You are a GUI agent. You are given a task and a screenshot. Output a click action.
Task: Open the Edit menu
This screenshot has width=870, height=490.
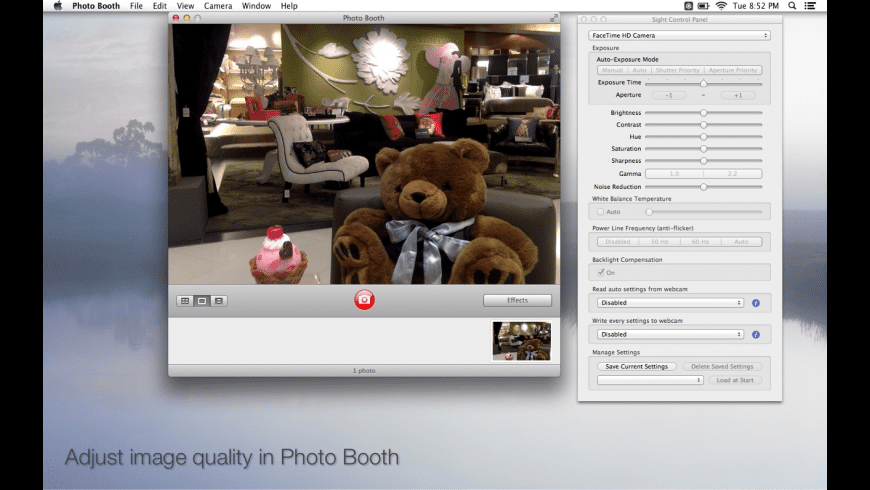(x=160, y=6)
